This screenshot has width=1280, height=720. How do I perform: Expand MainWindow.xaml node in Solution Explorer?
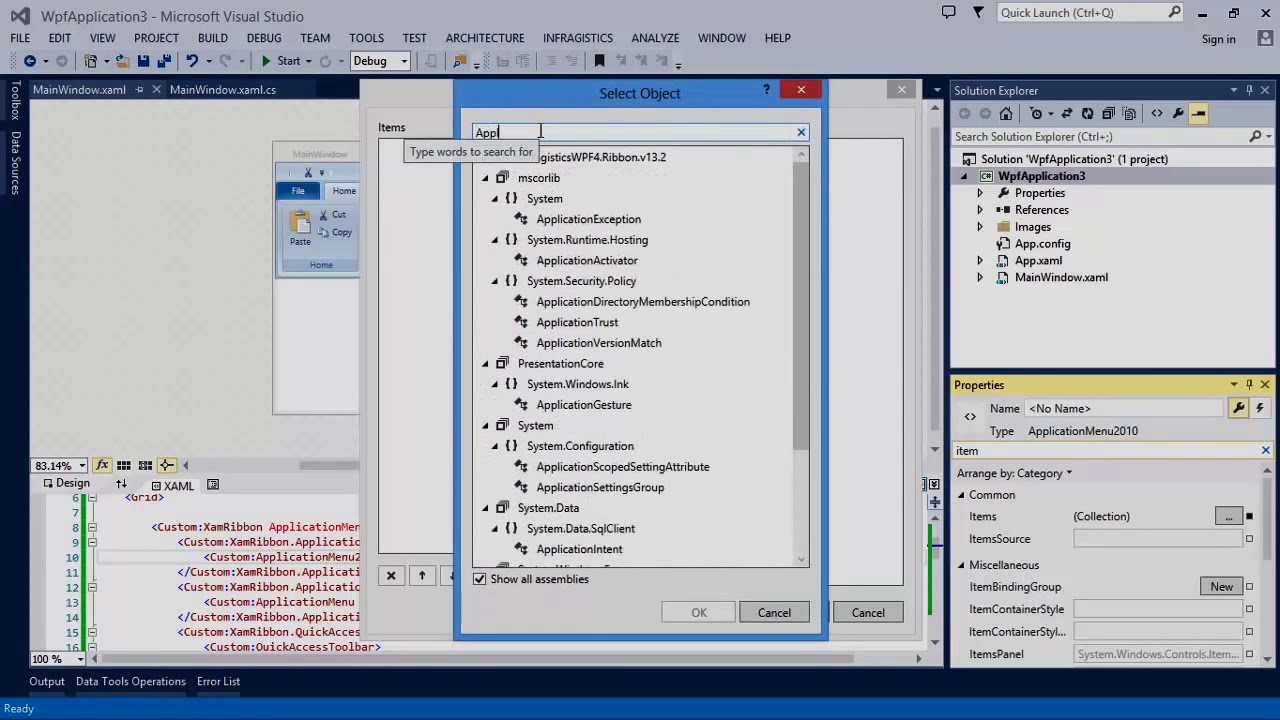tap(980, 278)
